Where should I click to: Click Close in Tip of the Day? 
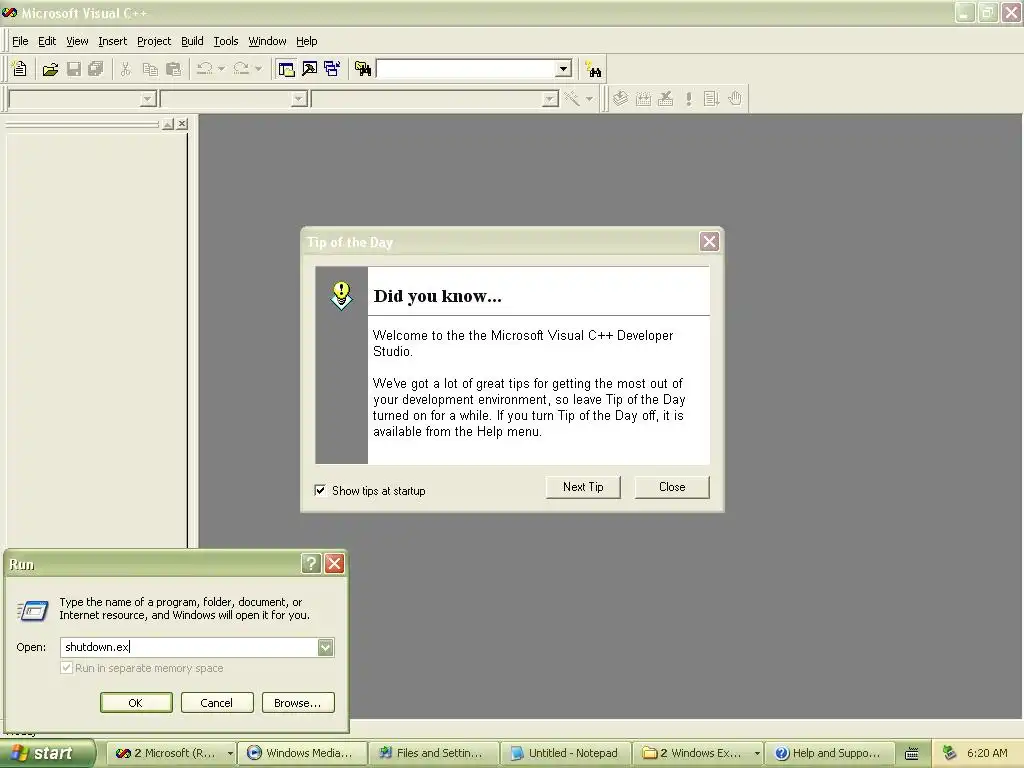tap(672, 487)
